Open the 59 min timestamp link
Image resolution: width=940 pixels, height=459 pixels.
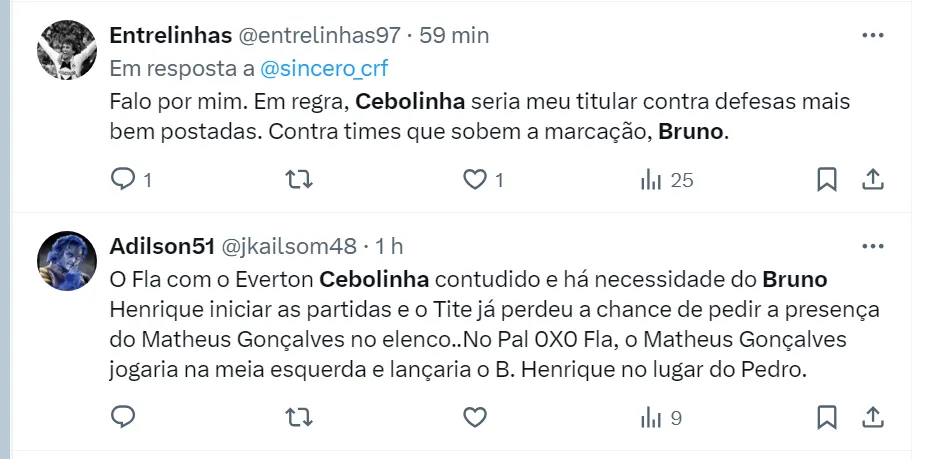pos(454,35)
